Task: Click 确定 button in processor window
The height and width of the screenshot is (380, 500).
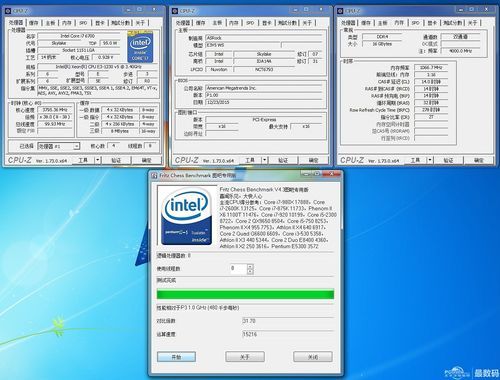Action: pyautogui.click(x=147, y=160)
